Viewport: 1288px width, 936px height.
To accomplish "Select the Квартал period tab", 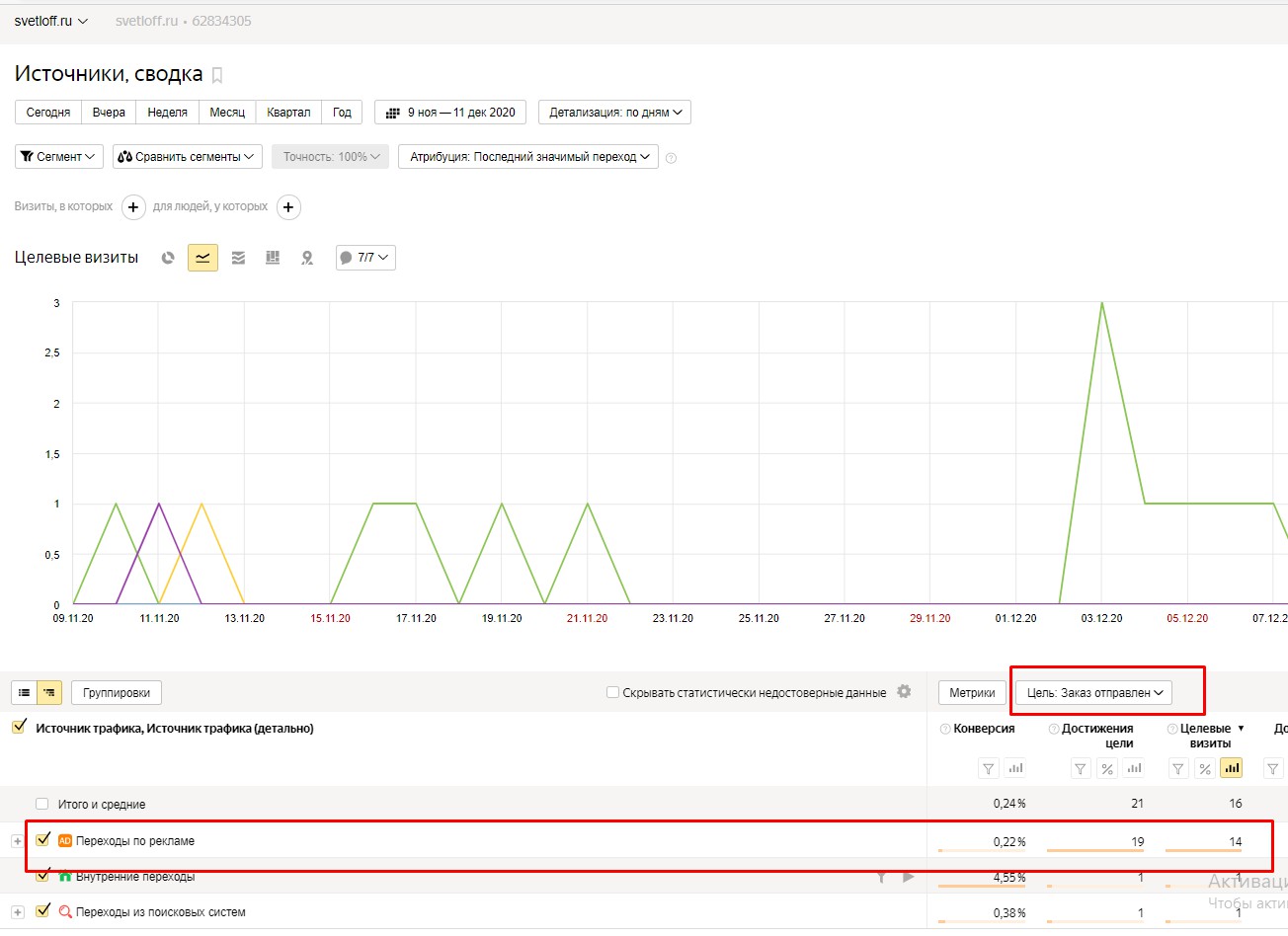I will point(288,113).
